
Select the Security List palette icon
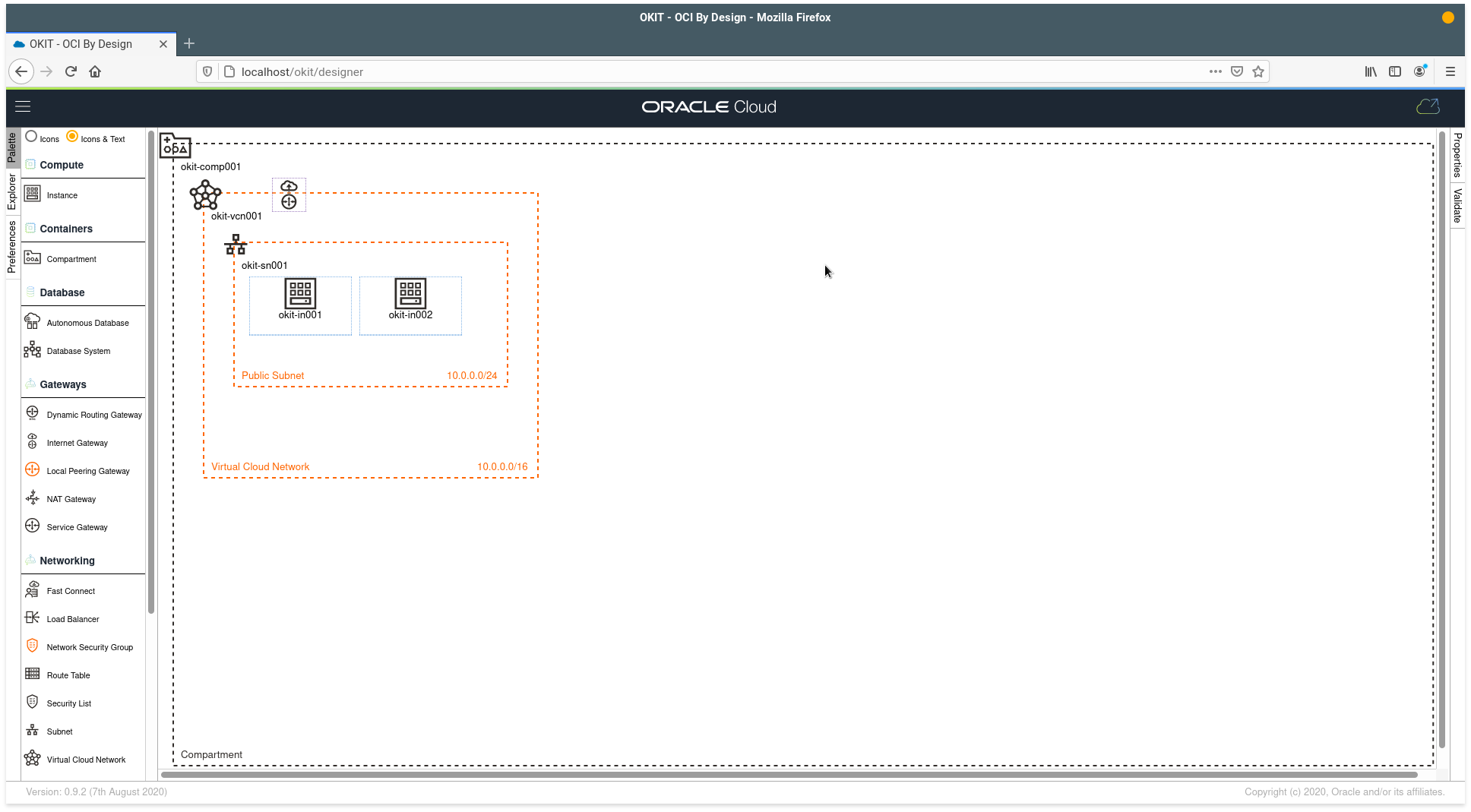coord(32,703)
